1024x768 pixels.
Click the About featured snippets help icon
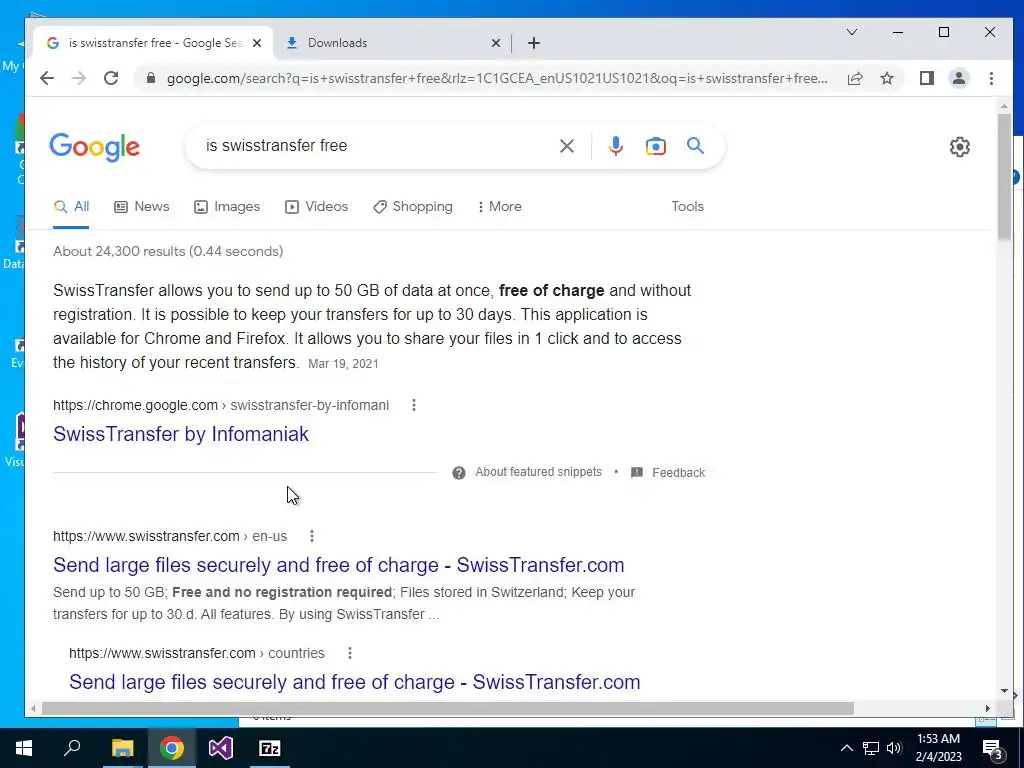click(459, 473)
